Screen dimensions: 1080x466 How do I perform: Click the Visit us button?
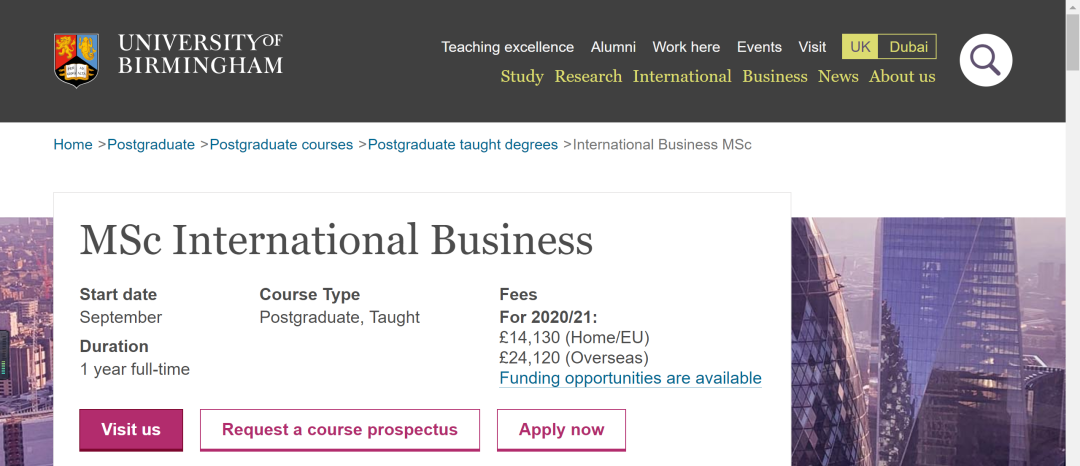[x=131, y=430]
